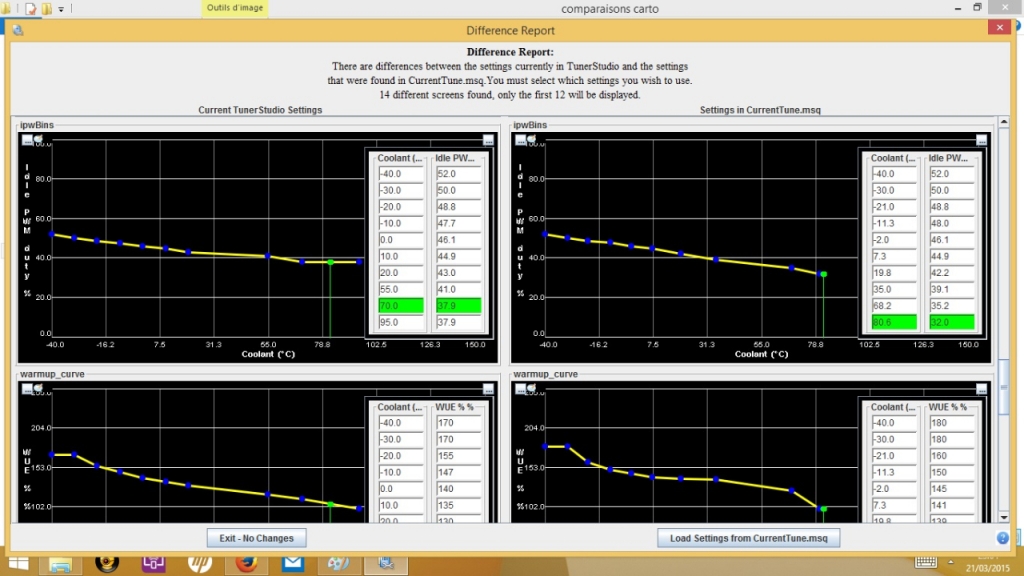Screen dimensions: 1024x576
Task: Open the touch keyboard tray icon
Action: [925, 562]
